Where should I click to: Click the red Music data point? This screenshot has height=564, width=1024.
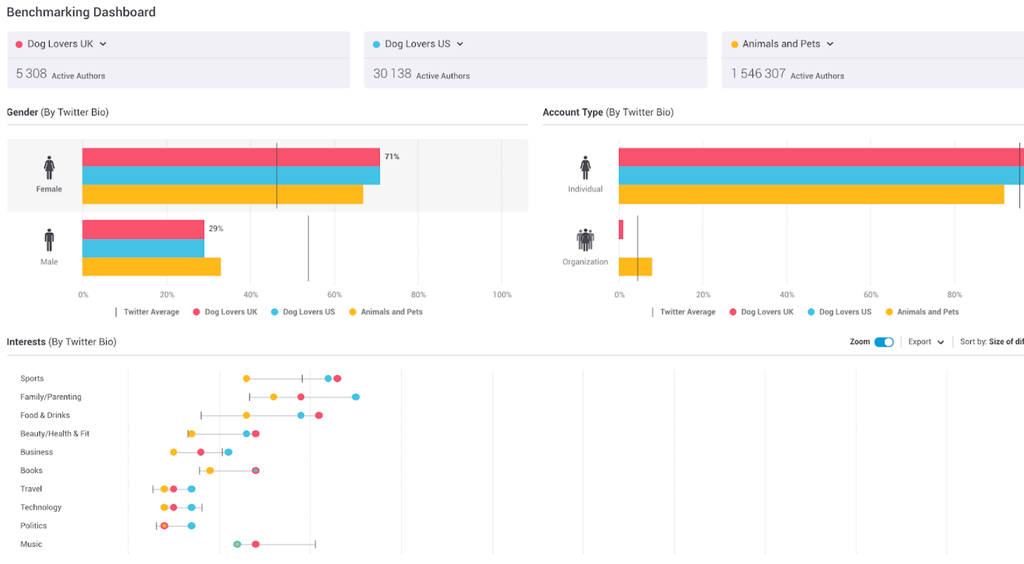tap(256, 544)
